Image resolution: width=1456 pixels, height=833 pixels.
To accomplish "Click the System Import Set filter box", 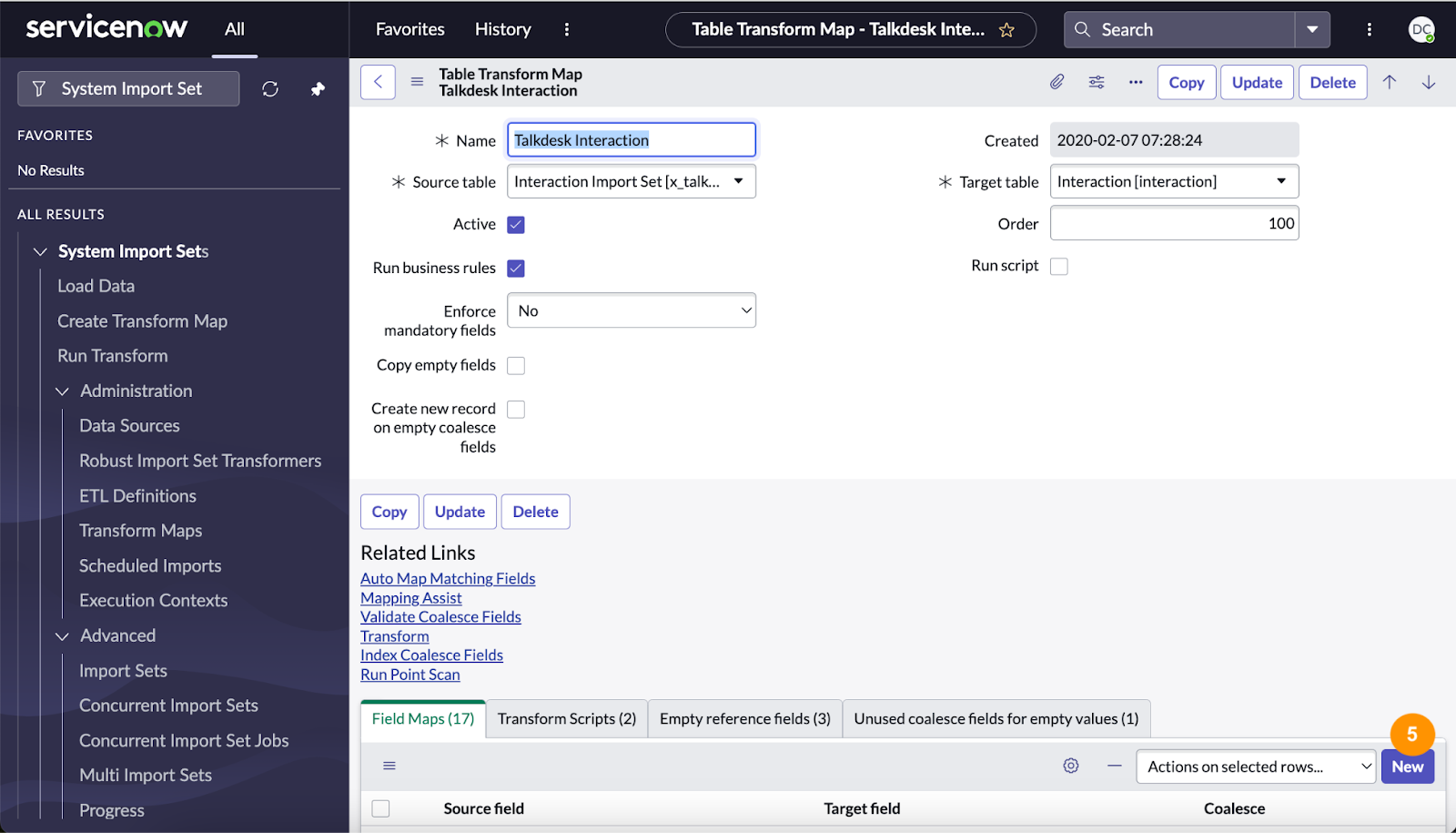I will [x=128, y=88].
